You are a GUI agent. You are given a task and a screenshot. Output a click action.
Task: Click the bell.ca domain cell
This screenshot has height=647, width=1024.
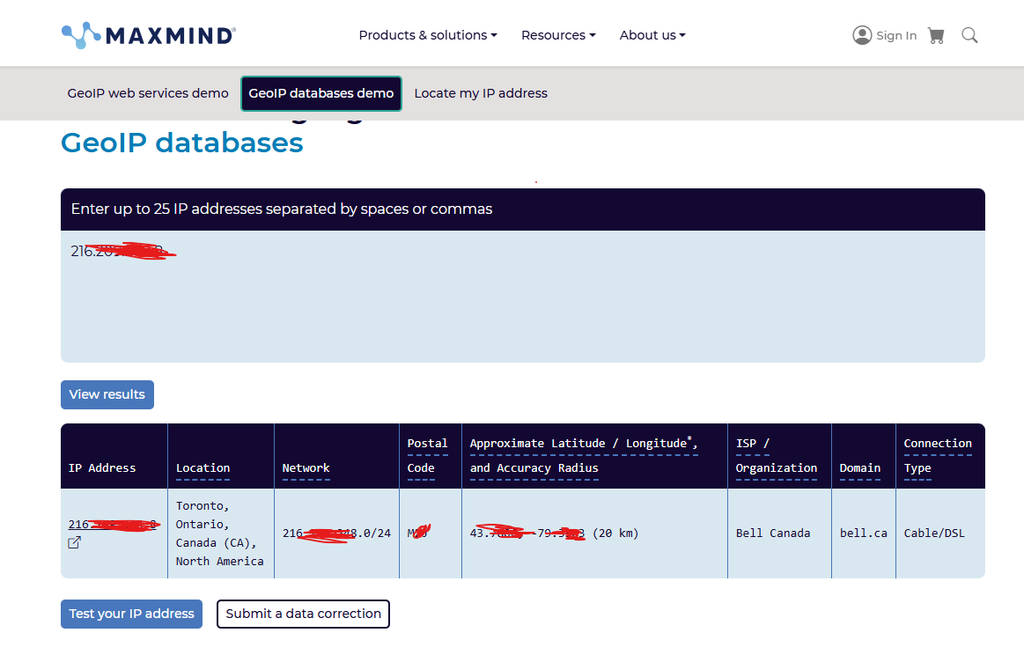point(863,533)
